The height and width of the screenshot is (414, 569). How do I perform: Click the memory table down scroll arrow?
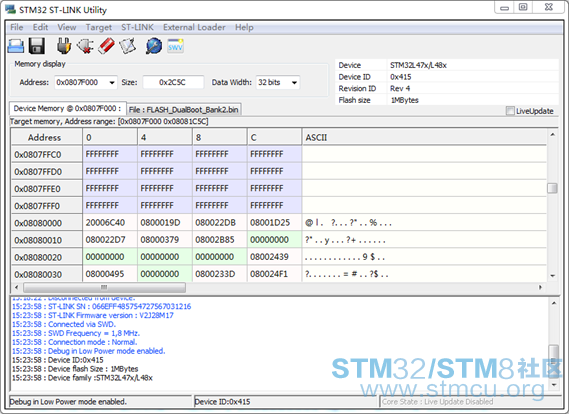552,276
